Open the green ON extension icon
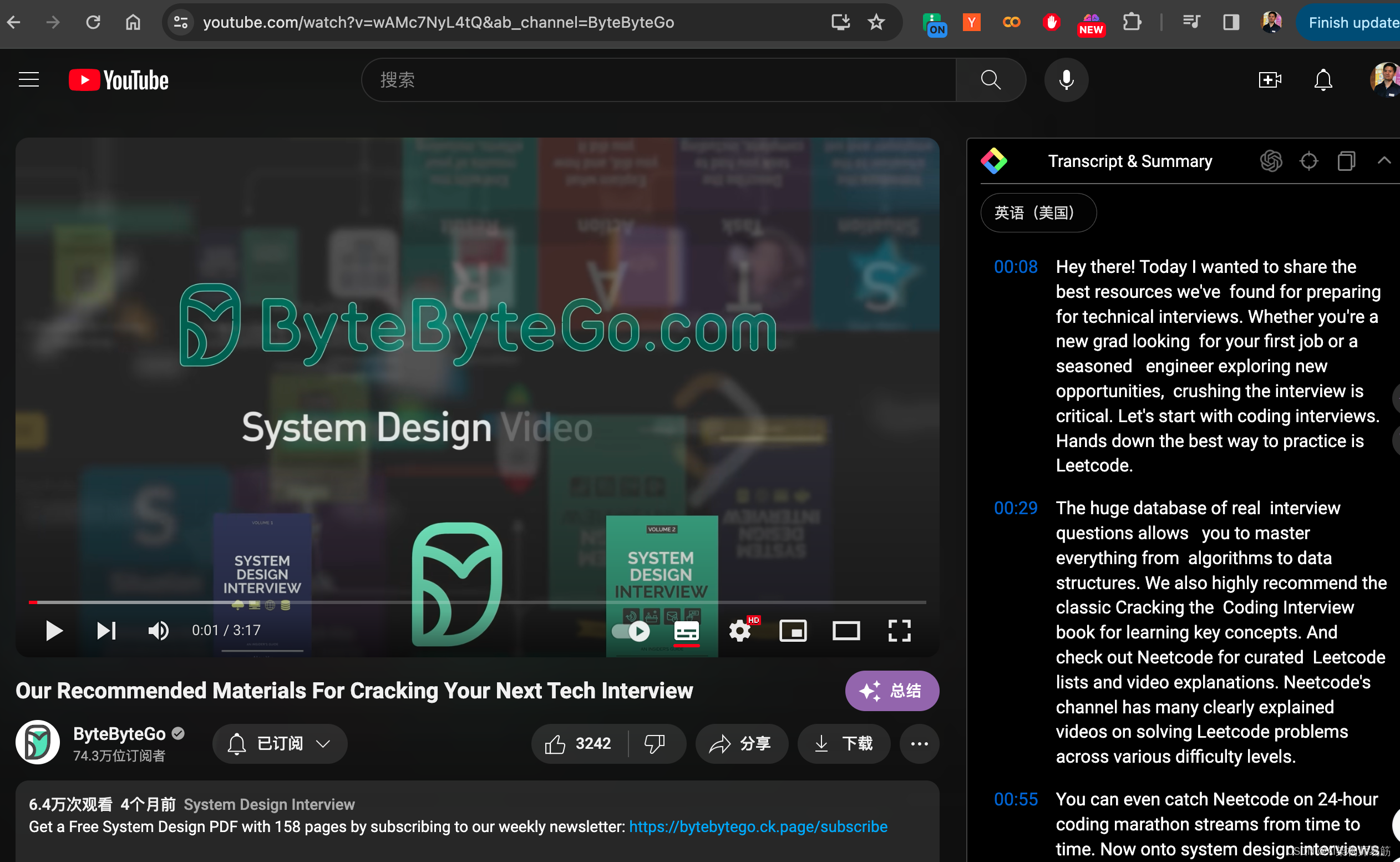 coord(934,24)
